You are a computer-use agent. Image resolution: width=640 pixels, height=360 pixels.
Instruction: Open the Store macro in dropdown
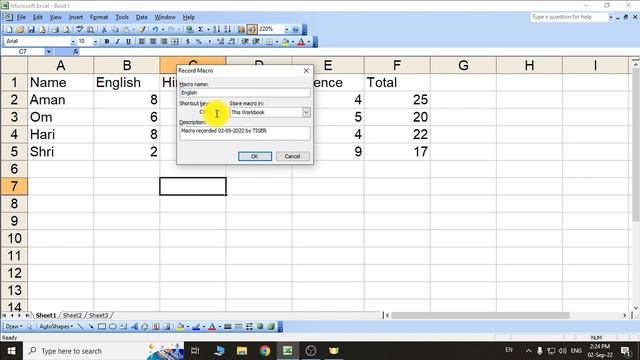click(306, 112)
